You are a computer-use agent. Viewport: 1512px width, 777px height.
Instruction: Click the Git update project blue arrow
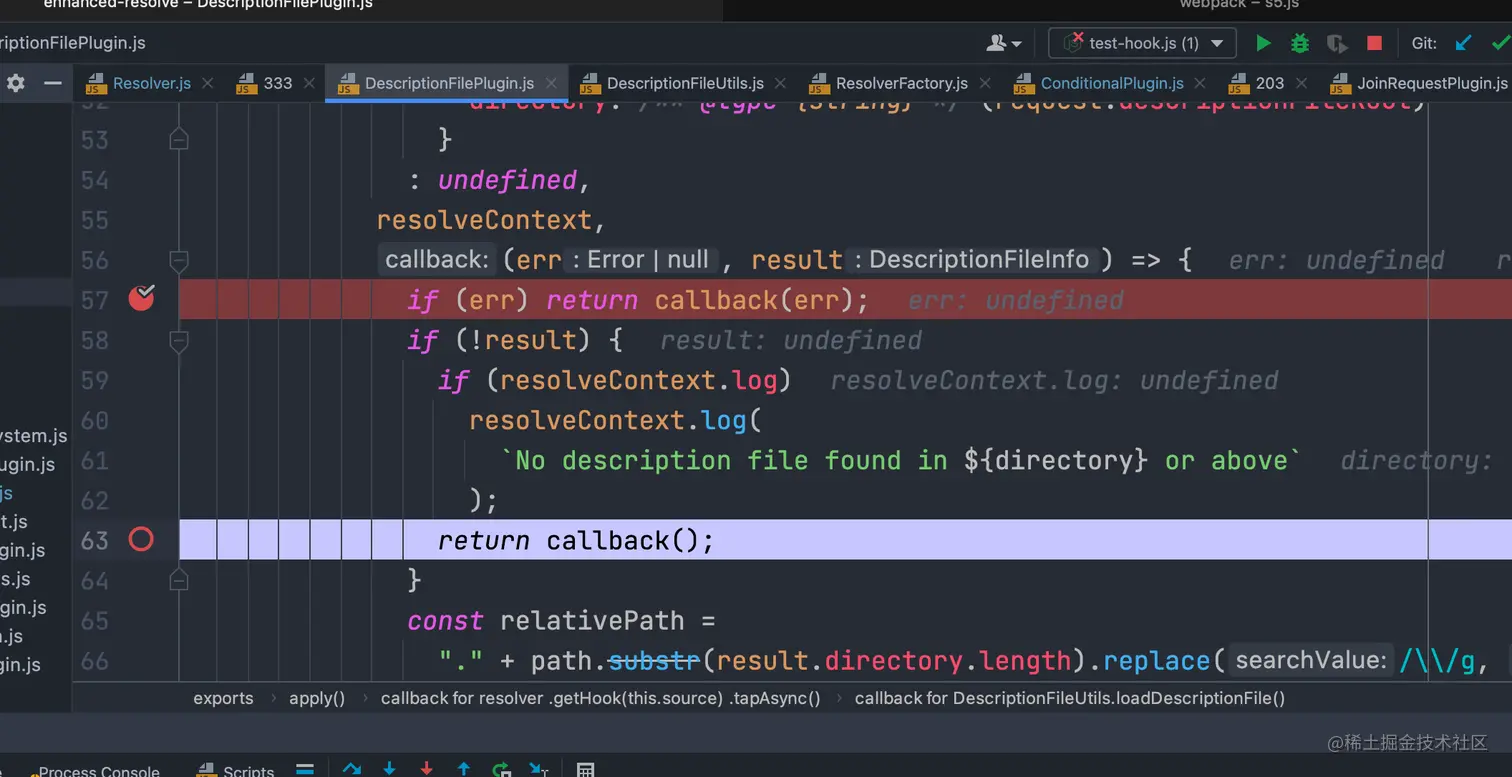tap(1463, 43)
